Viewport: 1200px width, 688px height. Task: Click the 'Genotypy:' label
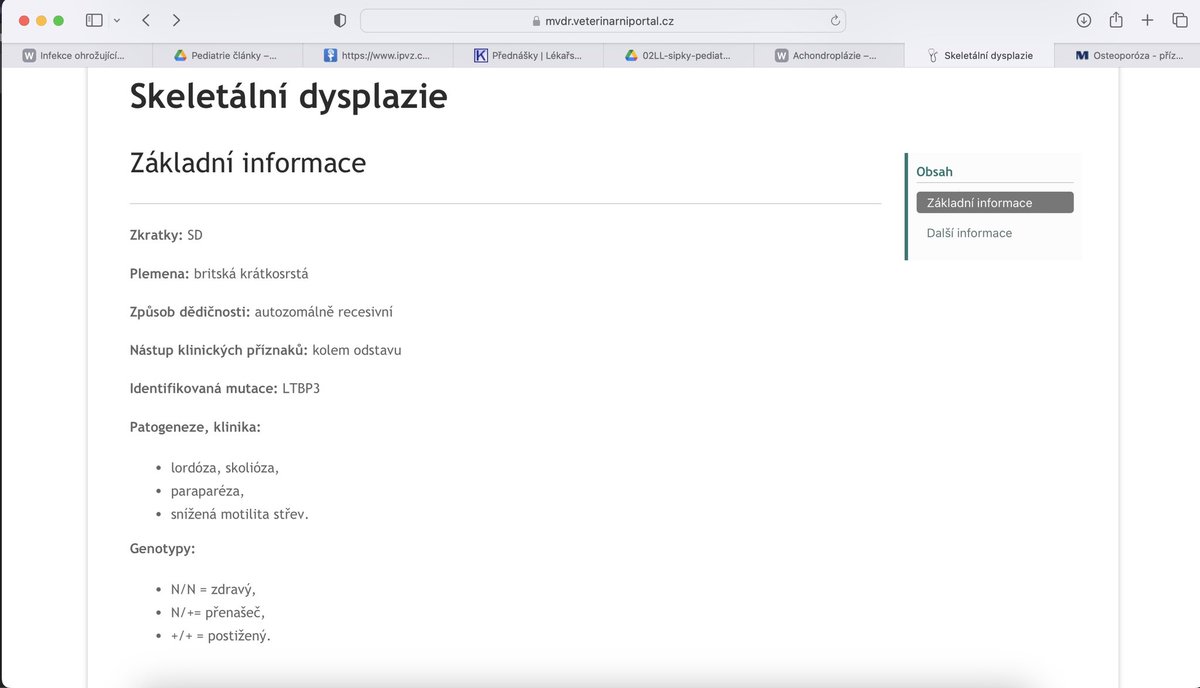pyautogui.click(x=163, y=549)
